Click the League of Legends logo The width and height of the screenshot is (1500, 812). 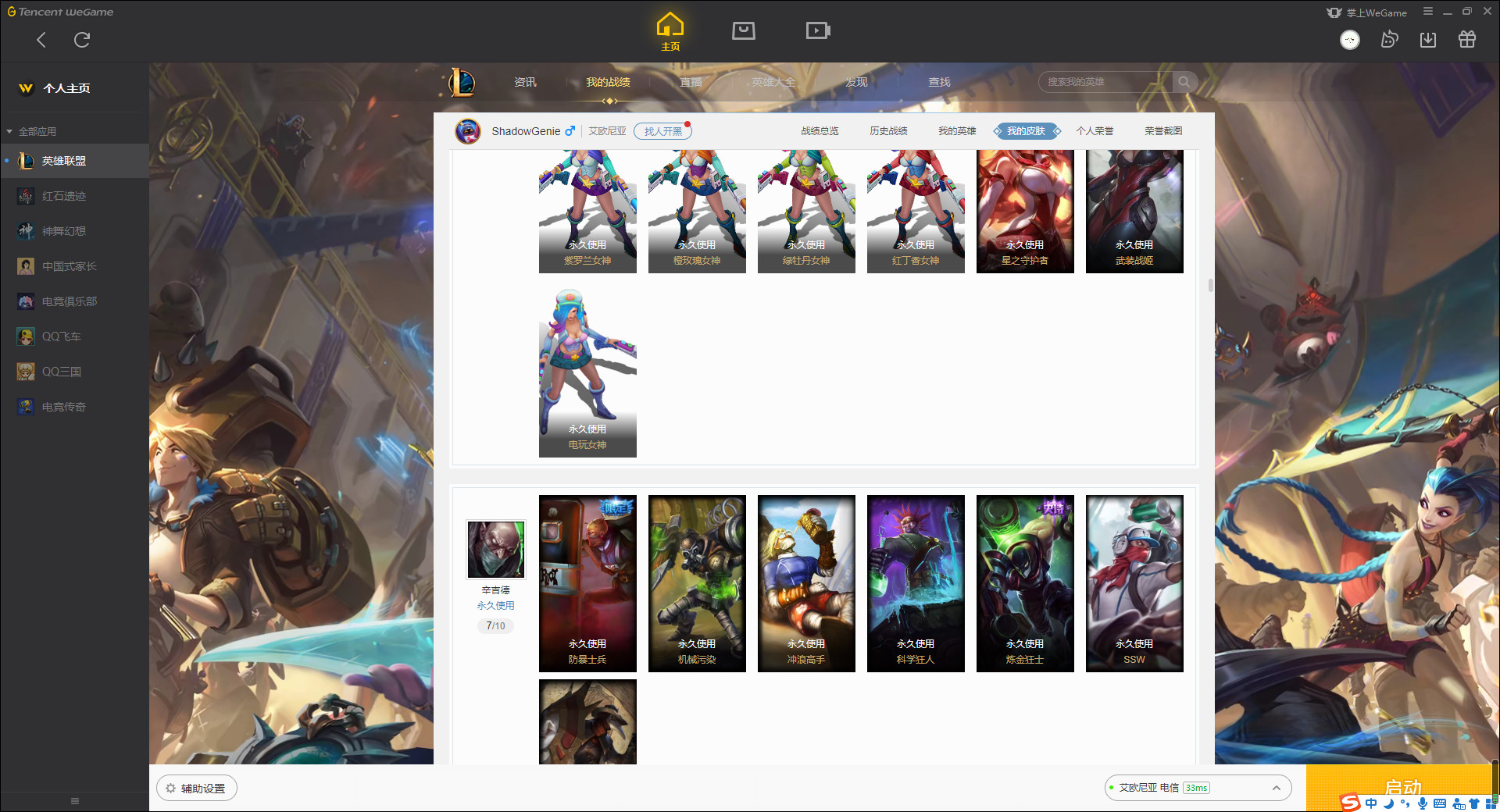[x=462, y=82]
